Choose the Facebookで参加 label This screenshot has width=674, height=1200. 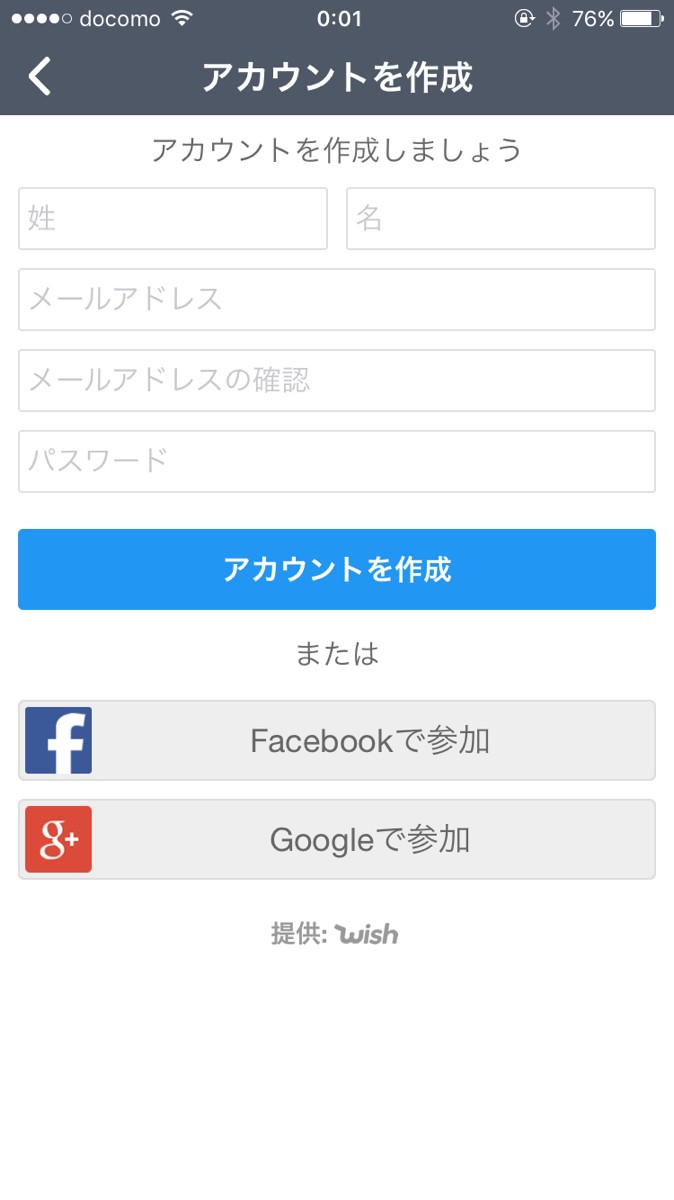point(370,741)
